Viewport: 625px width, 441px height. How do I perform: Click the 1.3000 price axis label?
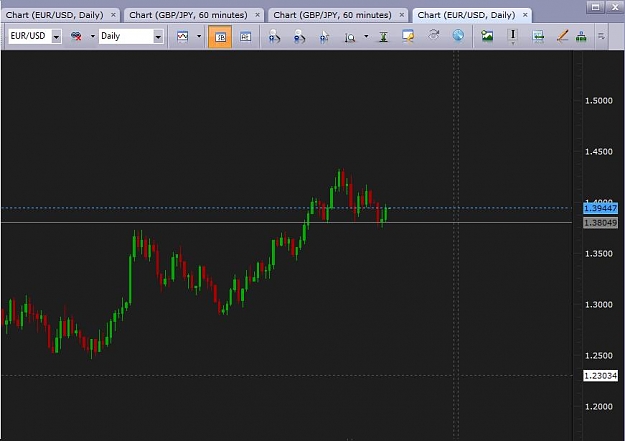click(x=599, y=305)
